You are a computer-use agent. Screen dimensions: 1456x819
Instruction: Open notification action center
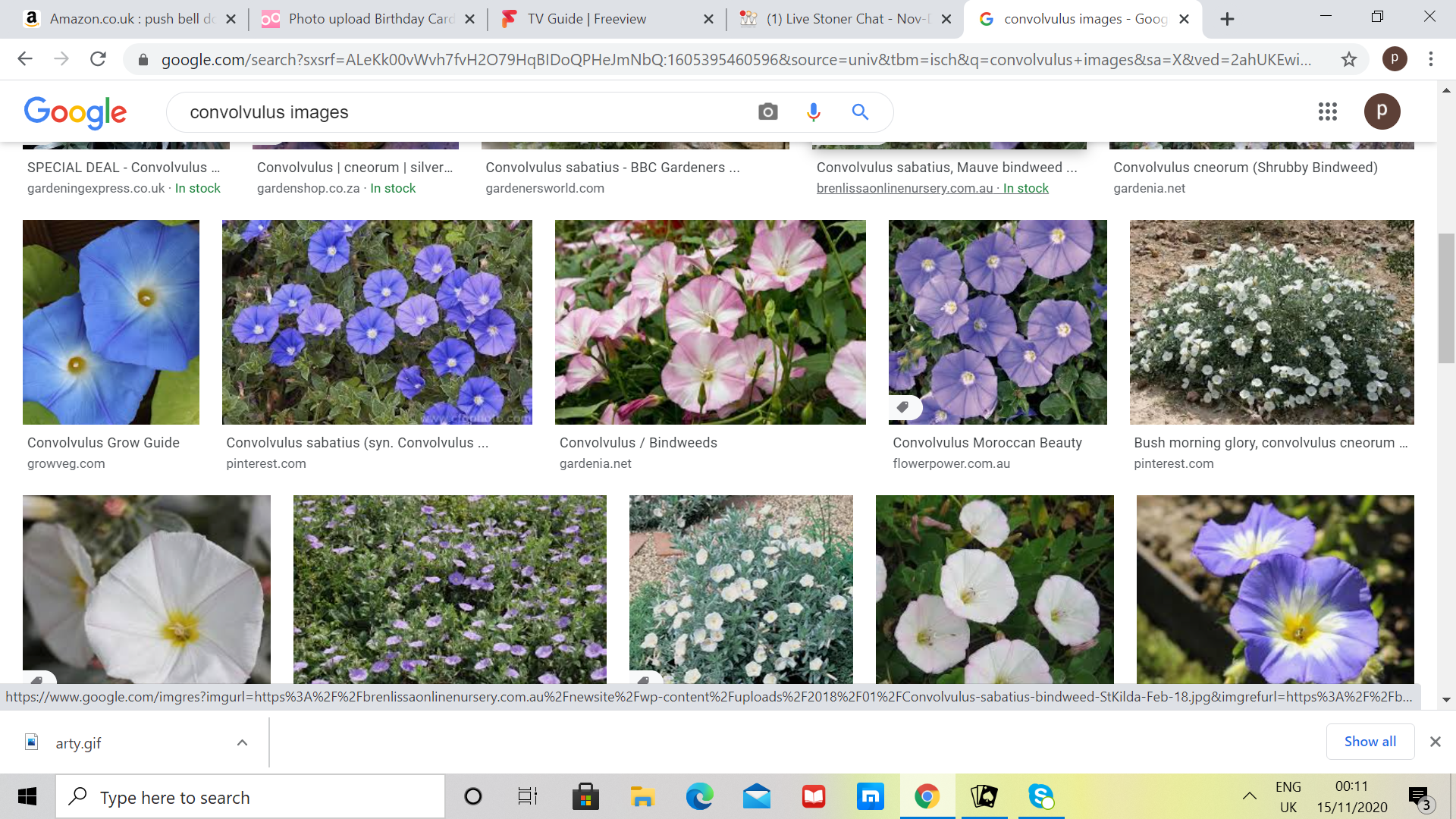click(1420, 797)
